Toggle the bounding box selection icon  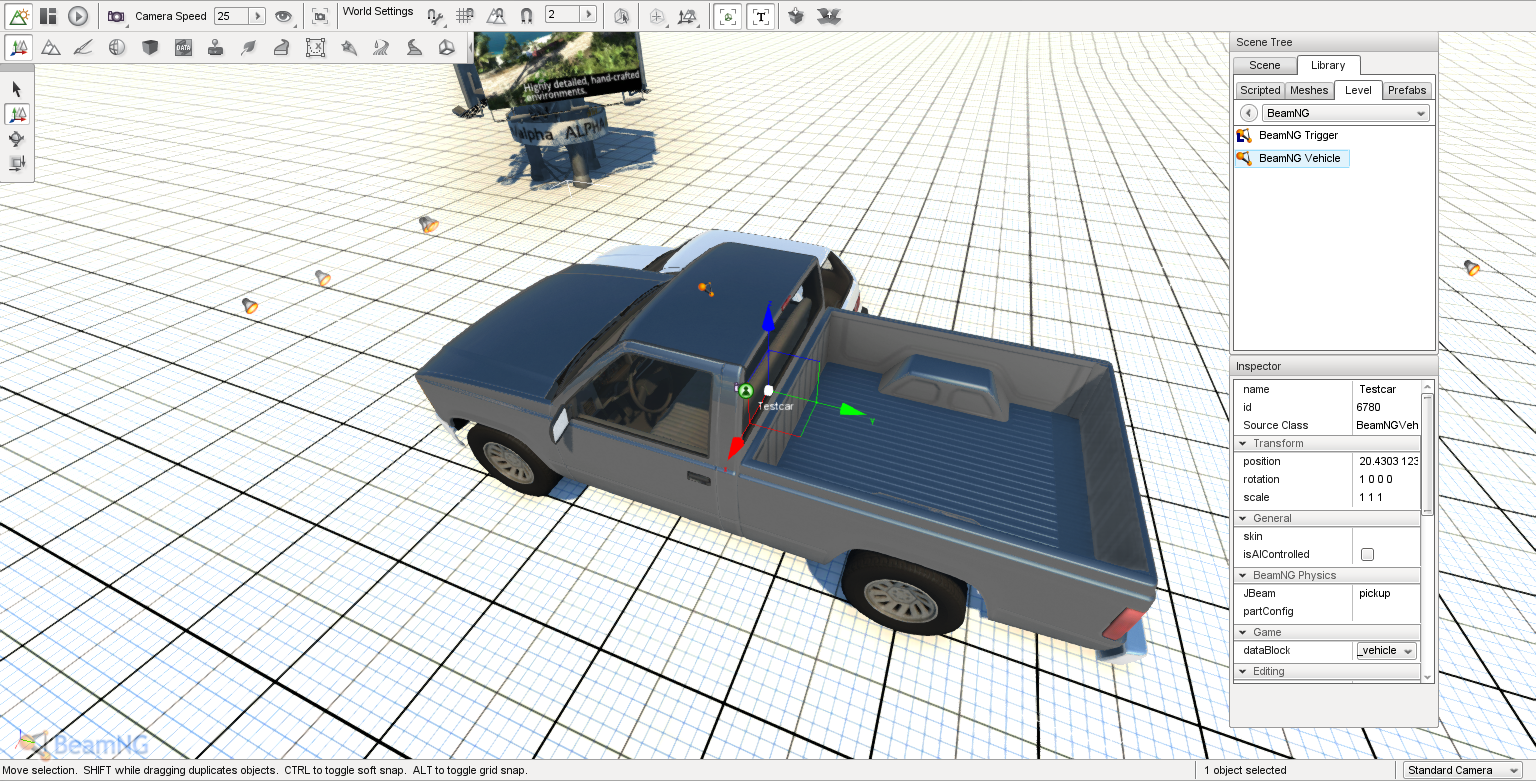click(621, 16)
